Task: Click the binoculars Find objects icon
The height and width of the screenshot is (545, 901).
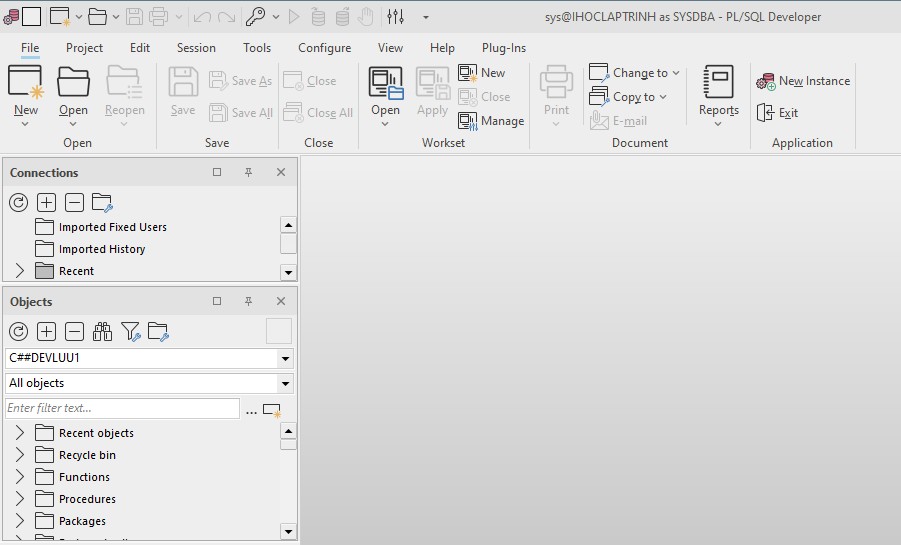Action: [102, 332]
